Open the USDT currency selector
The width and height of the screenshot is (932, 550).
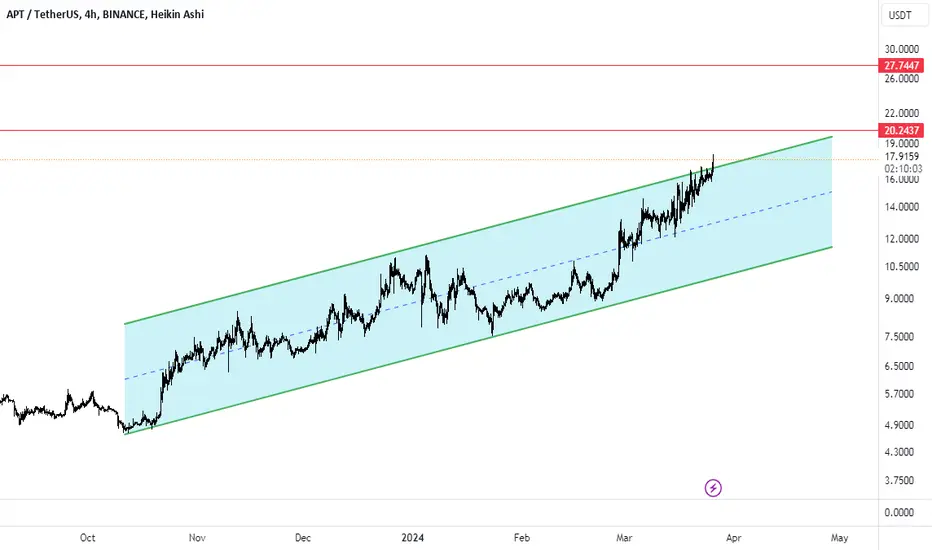coord(903,15)
